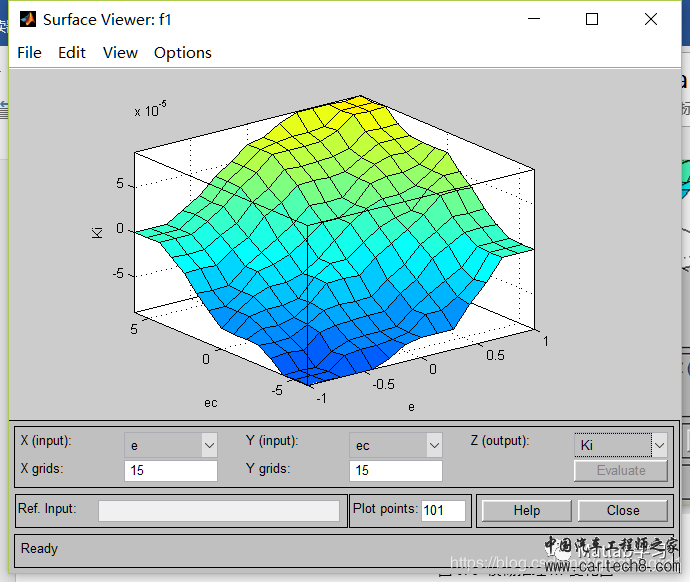Screen dimensions: 690x582
Task: Open the View menu
Action: click(120, 53)
